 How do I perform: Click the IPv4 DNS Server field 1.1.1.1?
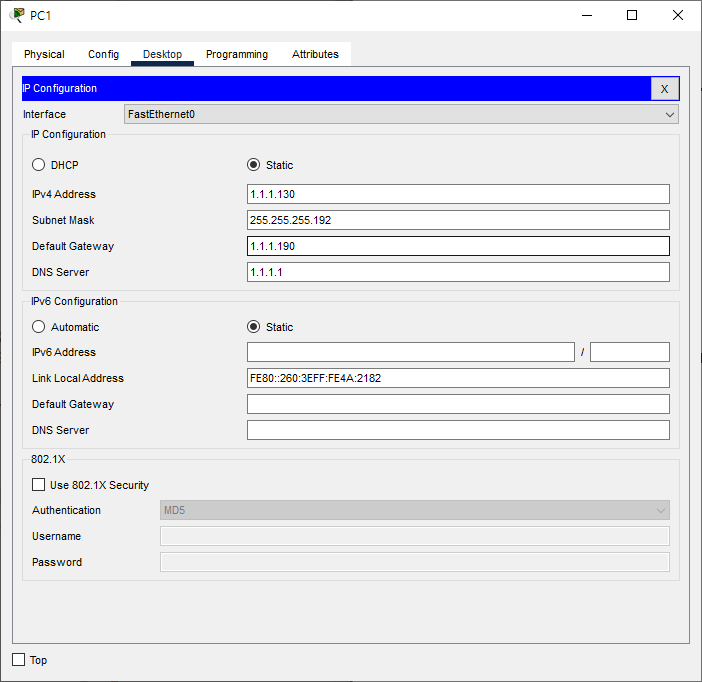(x=458, y=272)
